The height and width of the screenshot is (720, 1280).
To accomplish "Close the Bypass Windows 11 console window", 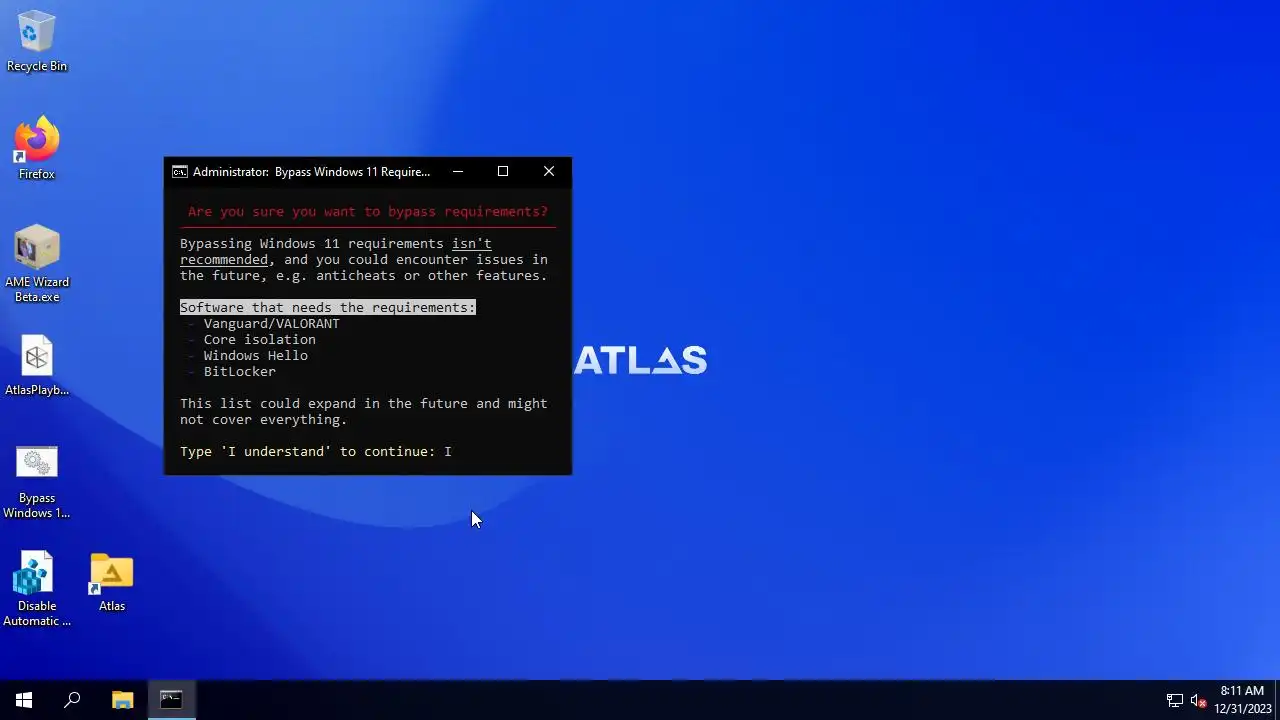I will [549, 172].
